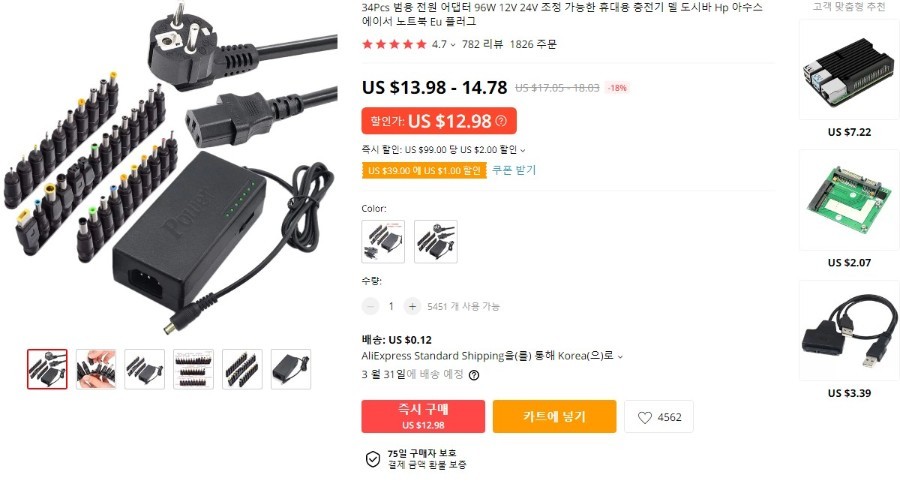Increase quantity with the plus button
The width and height of the screenshot is (900, 502).
[412, 306]
